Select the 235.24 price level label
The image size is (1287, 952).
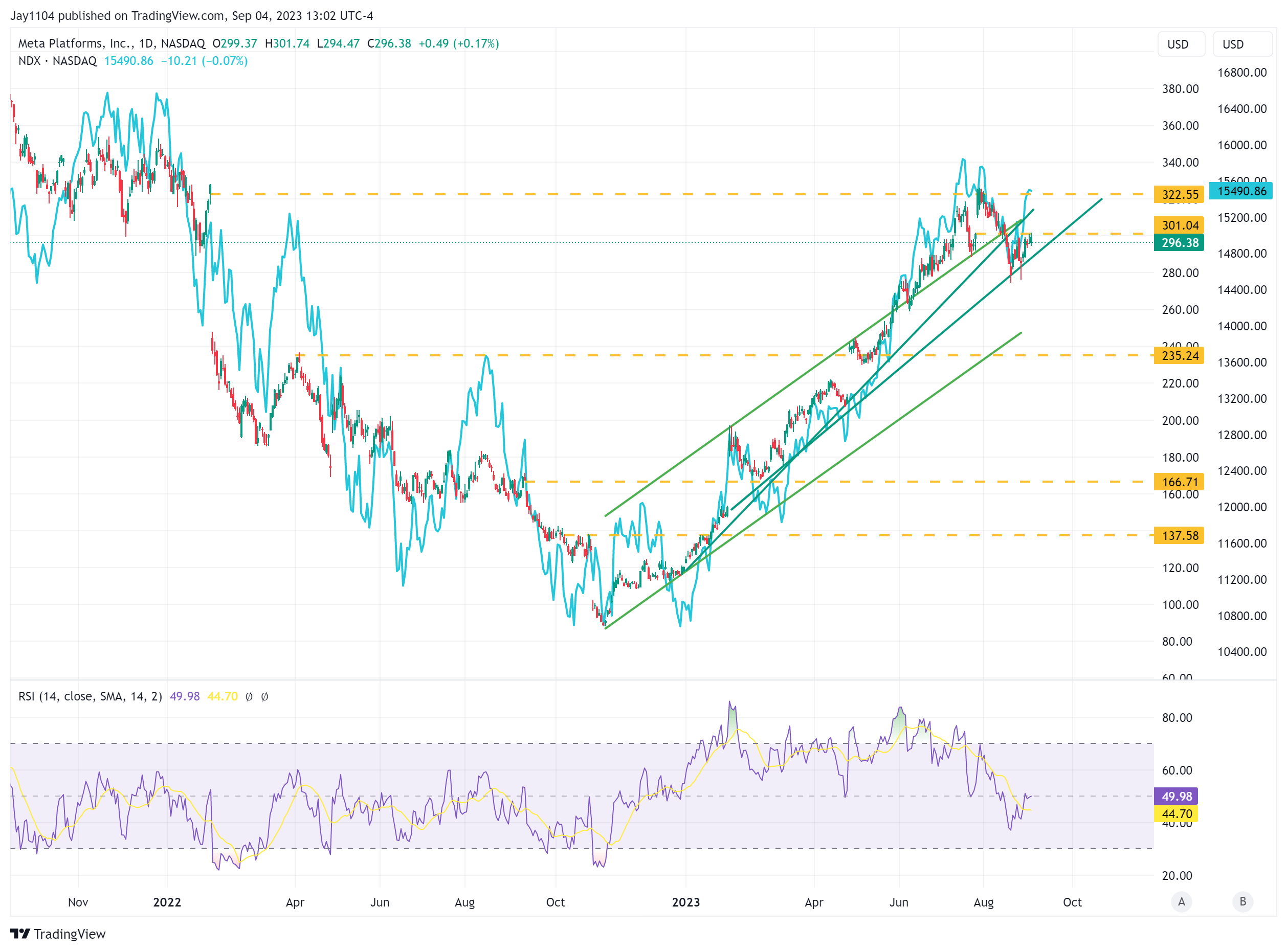1179,355
